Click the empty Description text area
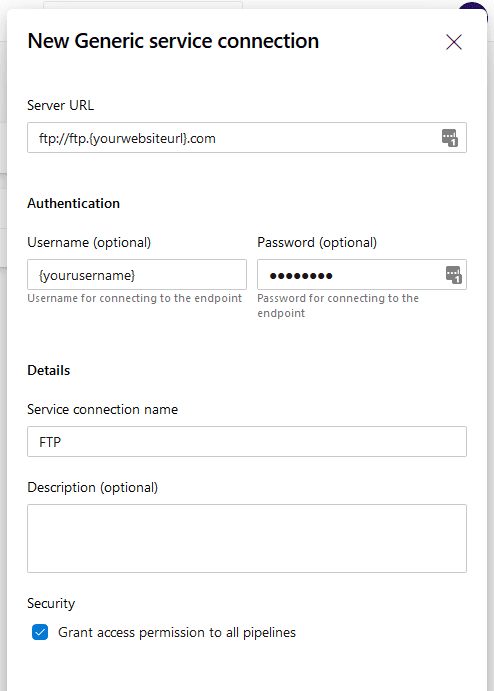494x691 pixels. pos(247,539)
